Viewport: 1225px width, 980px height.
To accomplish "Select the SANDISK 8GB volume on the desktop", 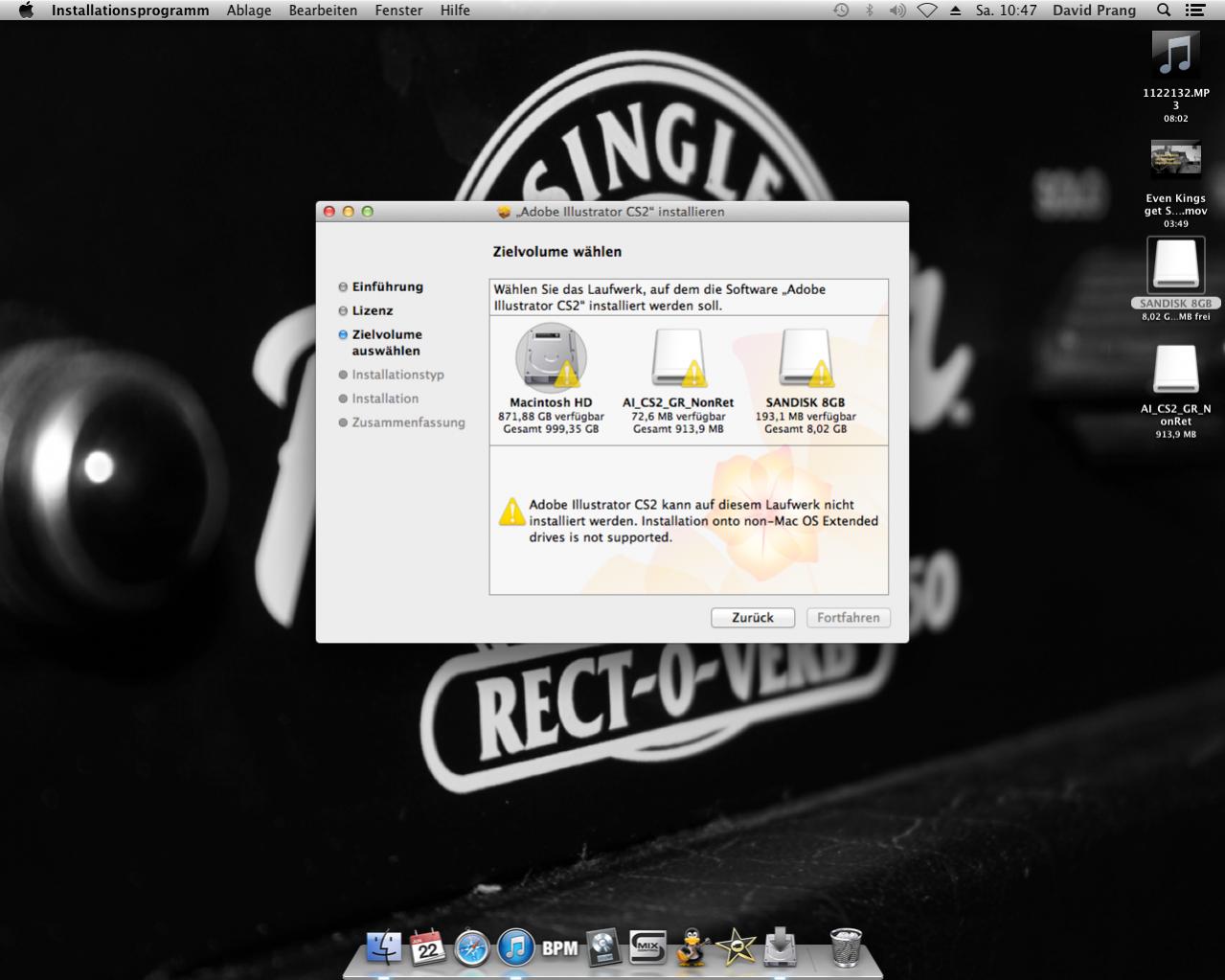I will coord(1175,264).
